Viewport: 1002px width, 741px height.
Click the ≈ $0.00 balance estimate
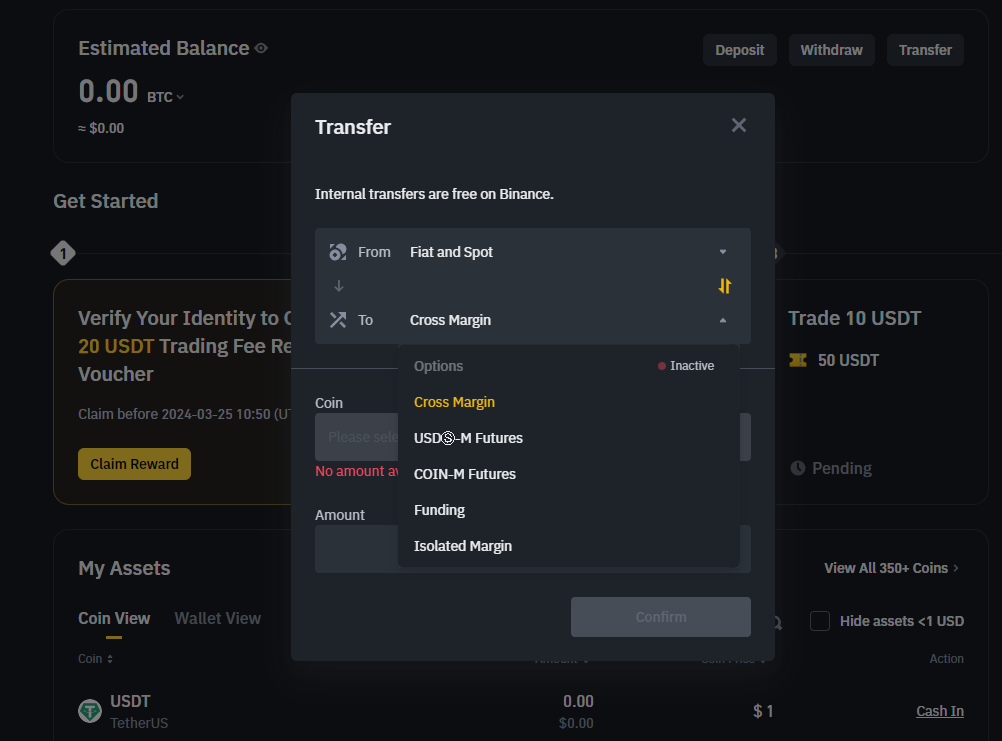[101, 128]
